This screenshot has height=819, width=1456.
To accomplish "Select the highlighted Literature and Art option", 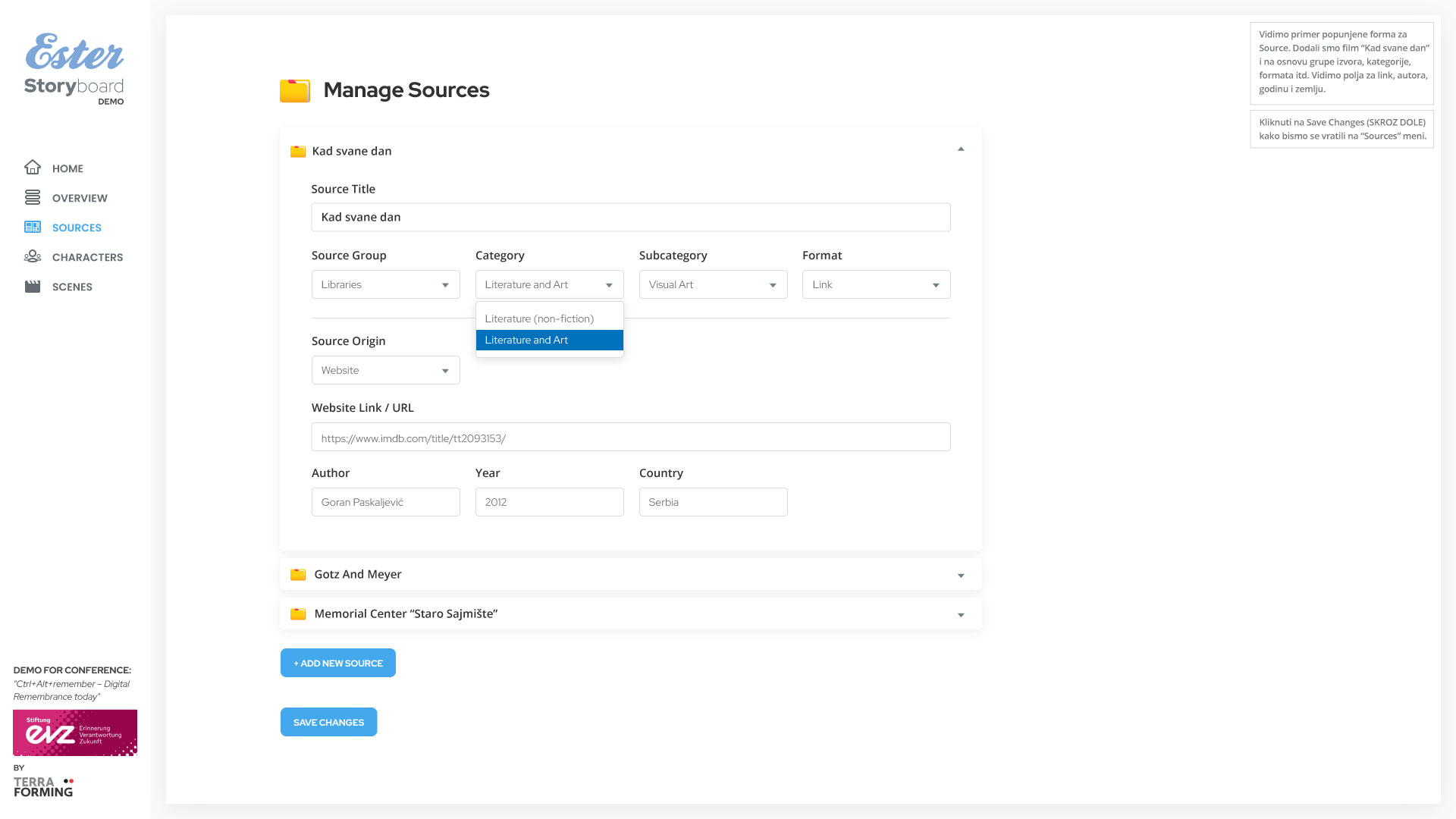I will tap(549, 340).
